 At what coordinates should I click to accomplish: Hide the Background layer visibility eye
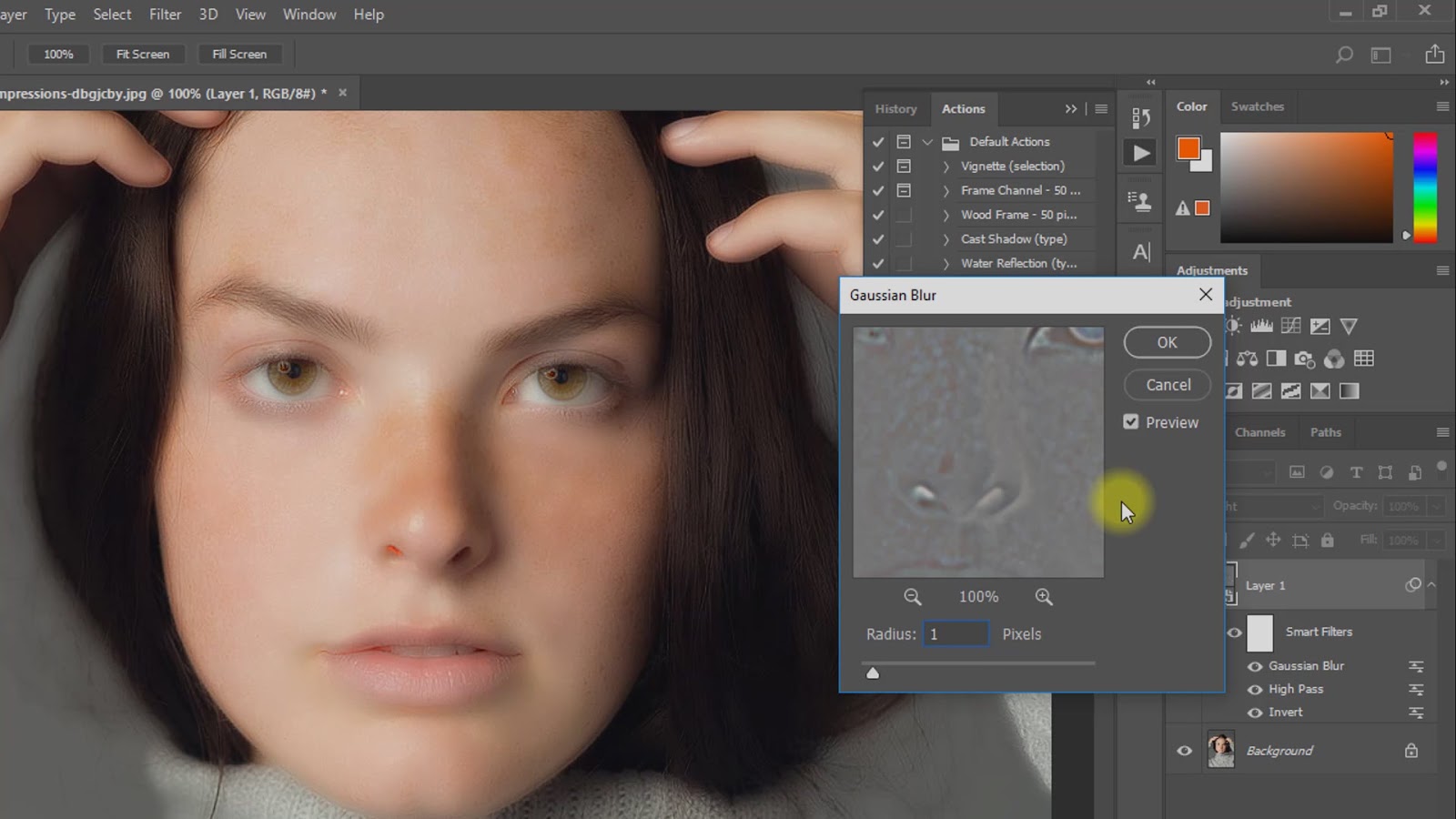pos(1184,751)
